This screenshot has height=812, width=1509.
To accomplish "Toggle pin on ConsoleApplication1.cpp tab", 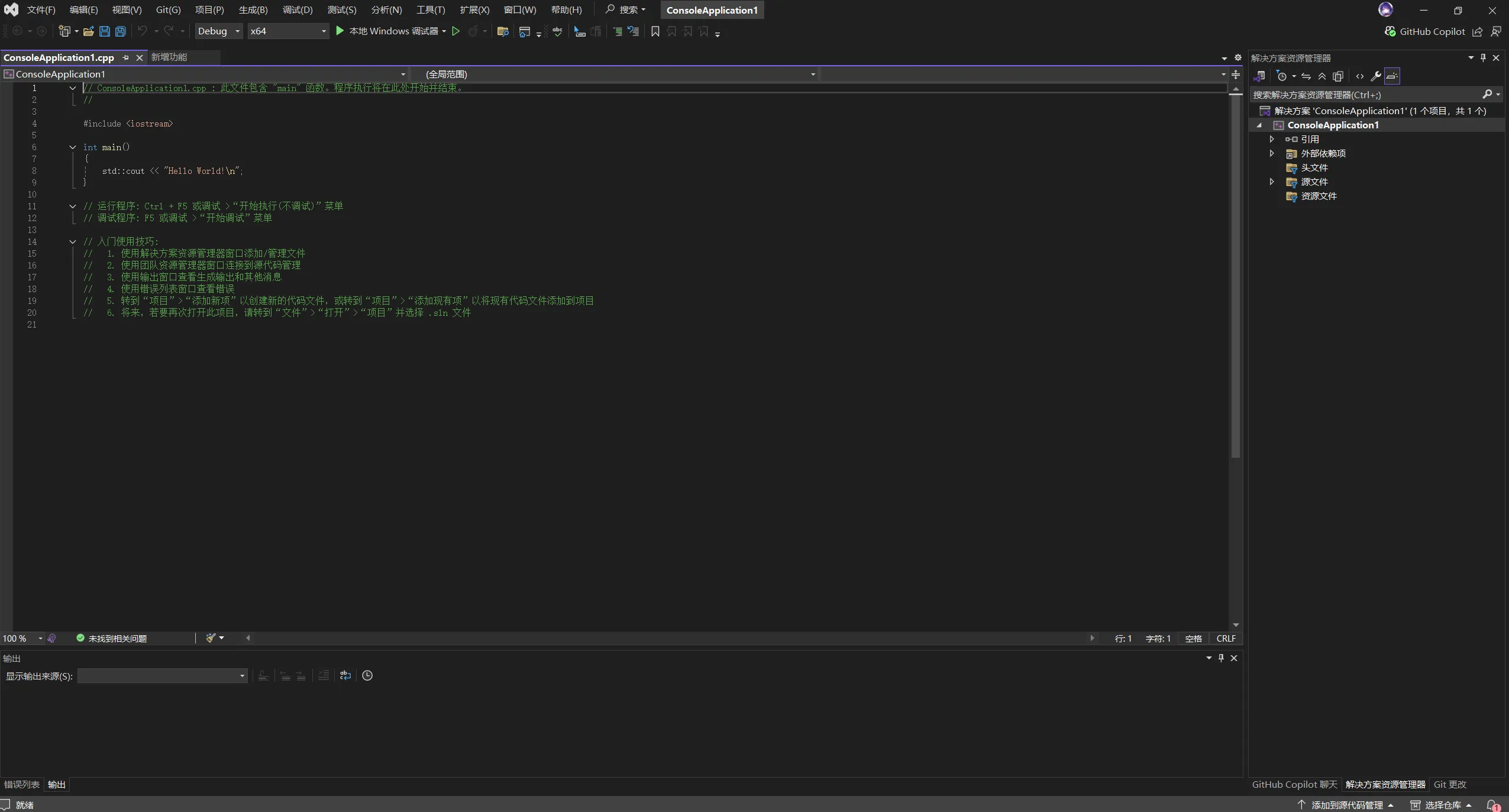I will 125,57.
